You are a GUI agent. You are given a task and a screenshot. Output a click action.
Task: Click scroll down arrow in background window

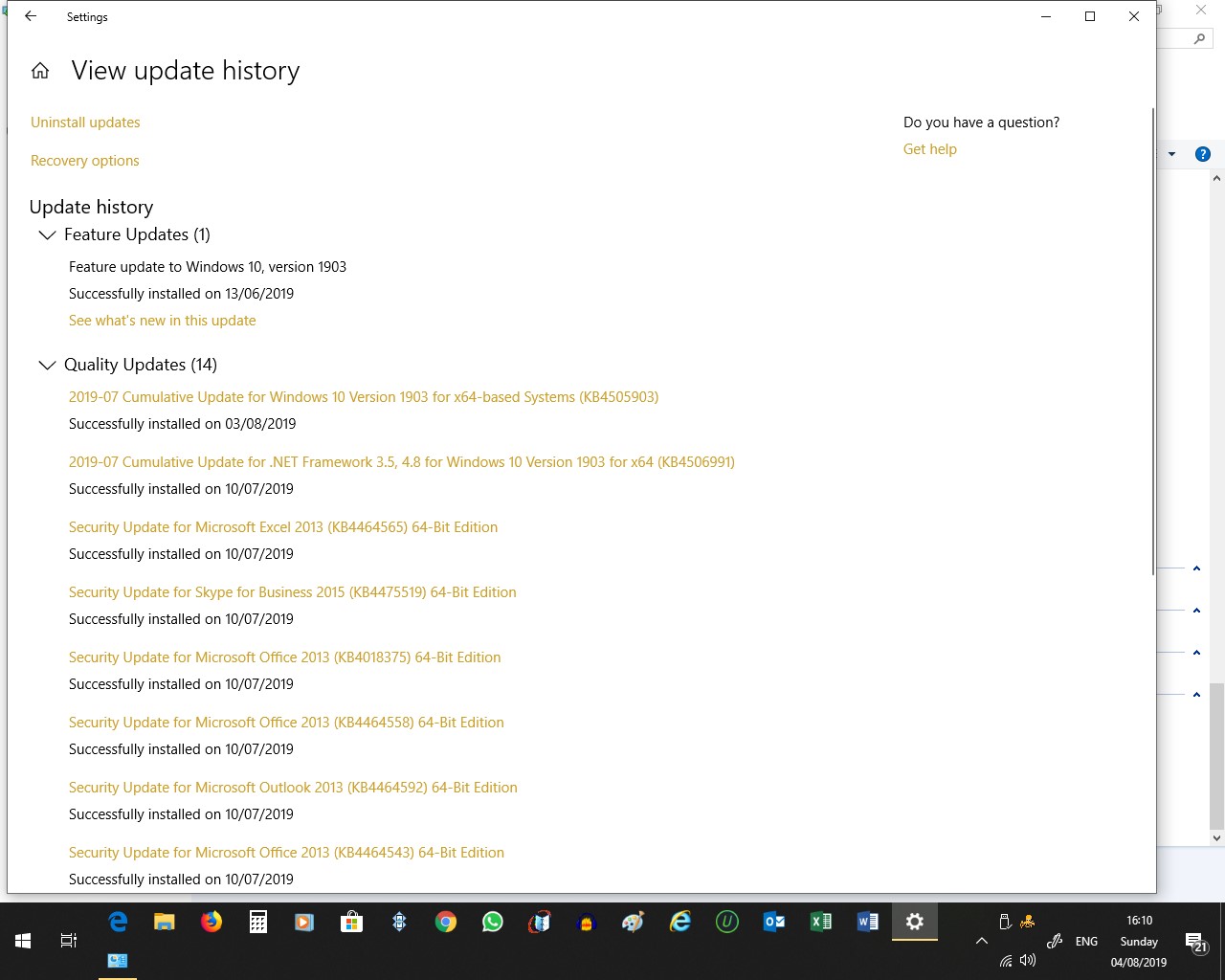[1217, 838]
